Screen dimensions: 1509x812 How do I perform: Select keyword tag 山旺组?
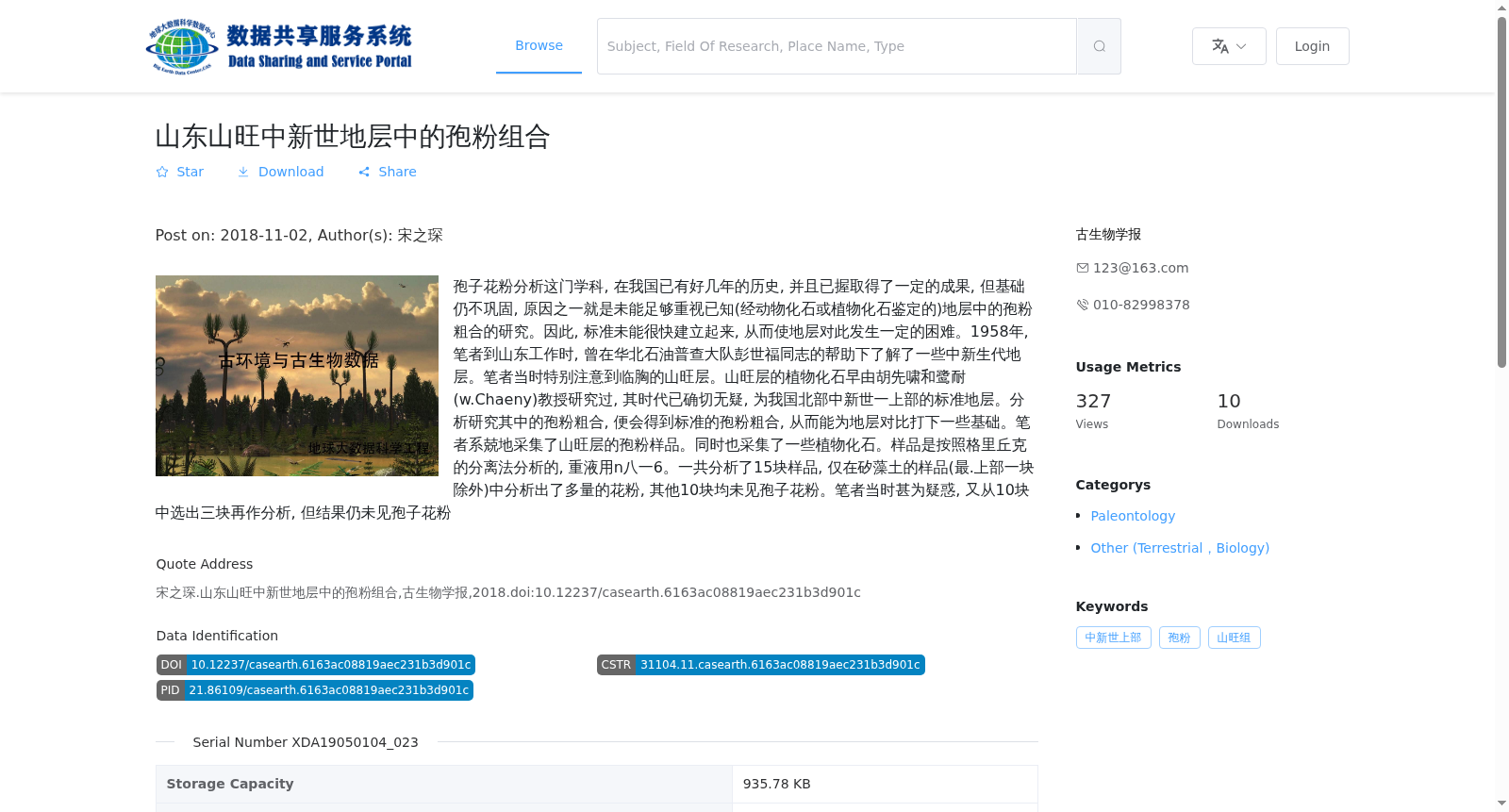click(x=1234, y=638)
